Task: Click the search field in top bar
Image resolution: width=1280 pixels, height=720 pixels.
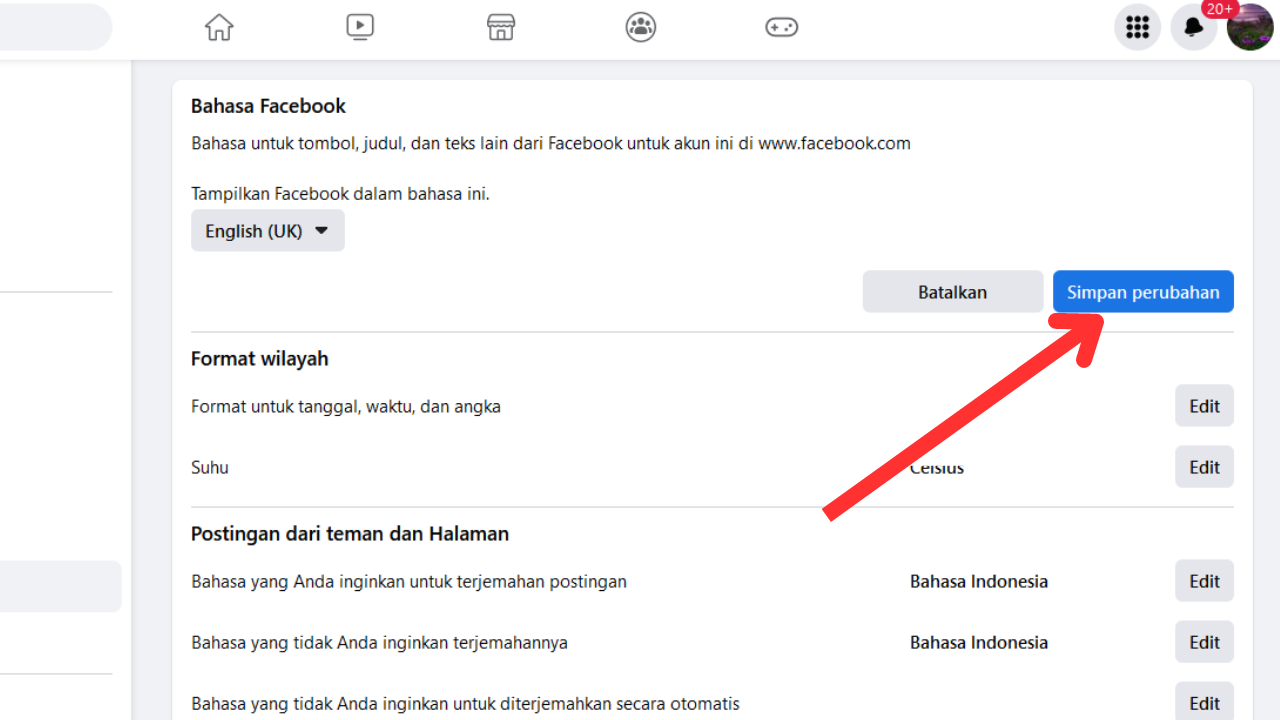Action: [x=55, y=27]
